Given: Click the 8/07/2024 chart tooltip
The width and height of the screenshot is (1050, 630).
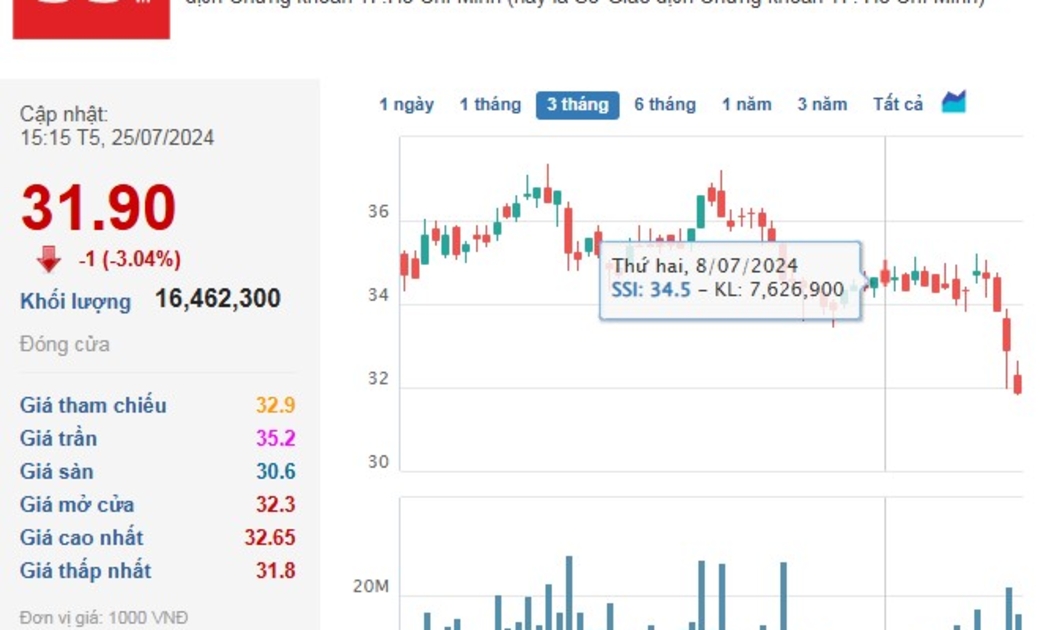Looking at the screenshot, I should point(730,279).
